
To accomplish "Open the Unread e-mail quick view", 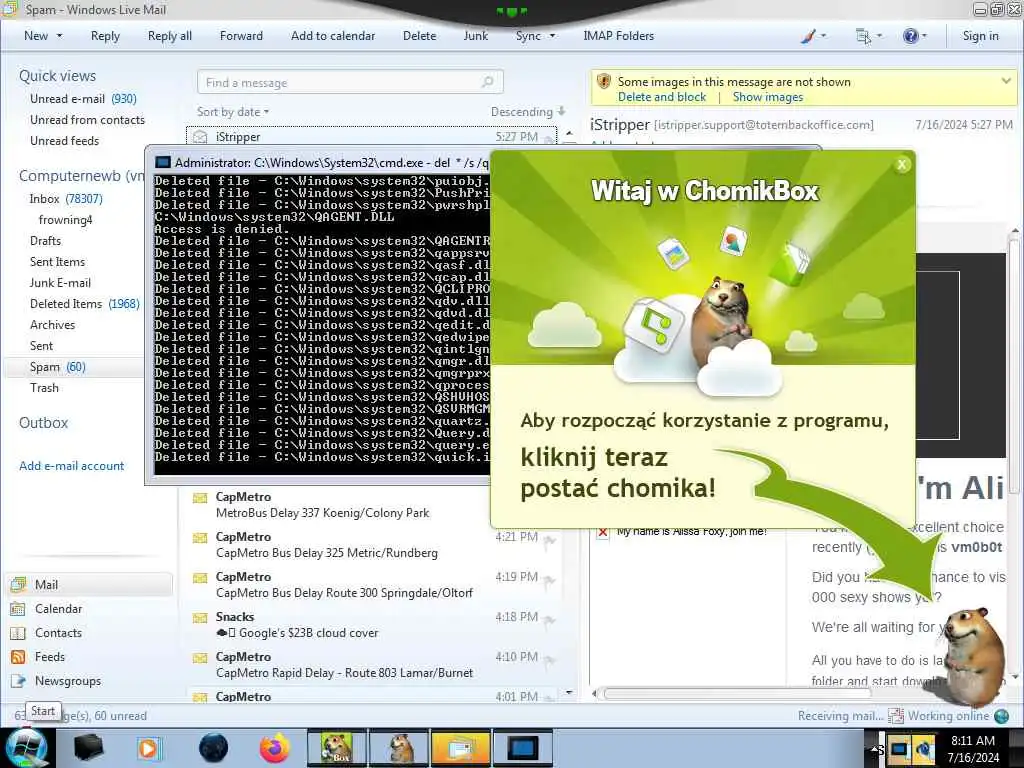I will tap(83, 99).
